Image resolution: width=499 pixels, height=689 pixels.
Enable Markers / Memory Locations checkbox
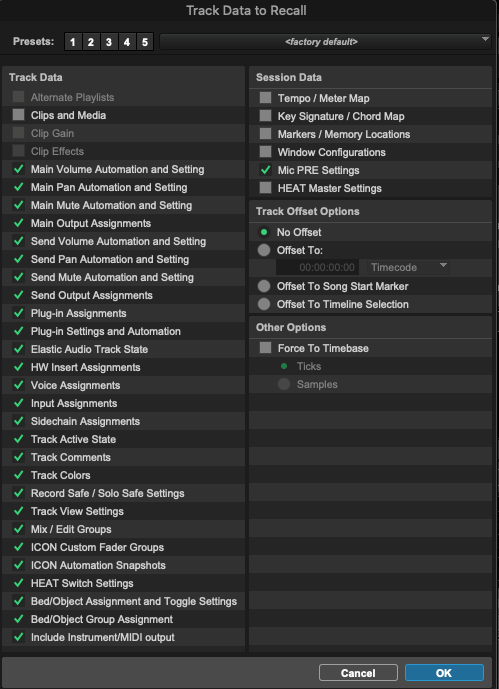click(265, 134)
